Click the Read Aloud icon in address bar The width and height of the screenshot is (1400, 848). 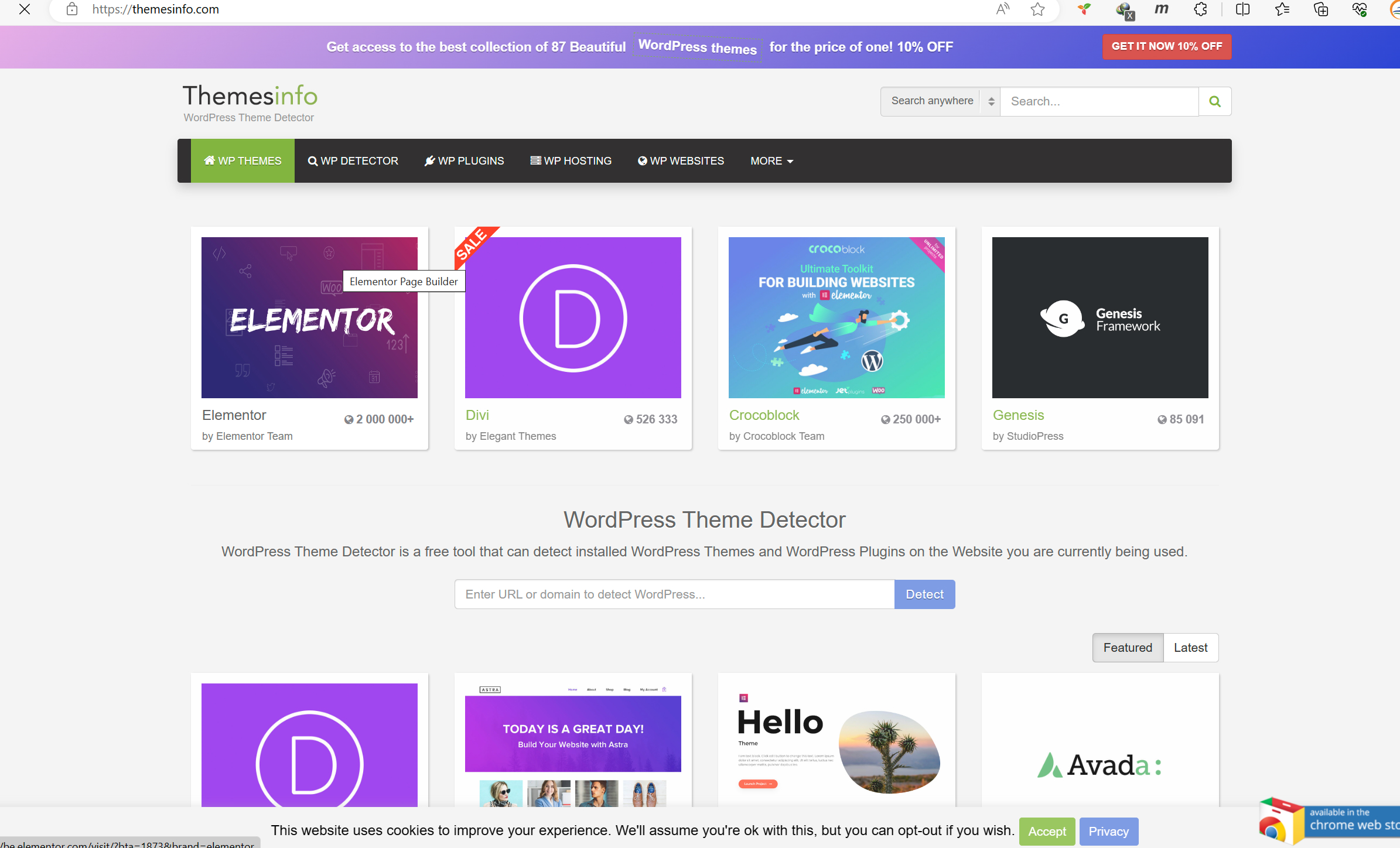pos(1002,9)
